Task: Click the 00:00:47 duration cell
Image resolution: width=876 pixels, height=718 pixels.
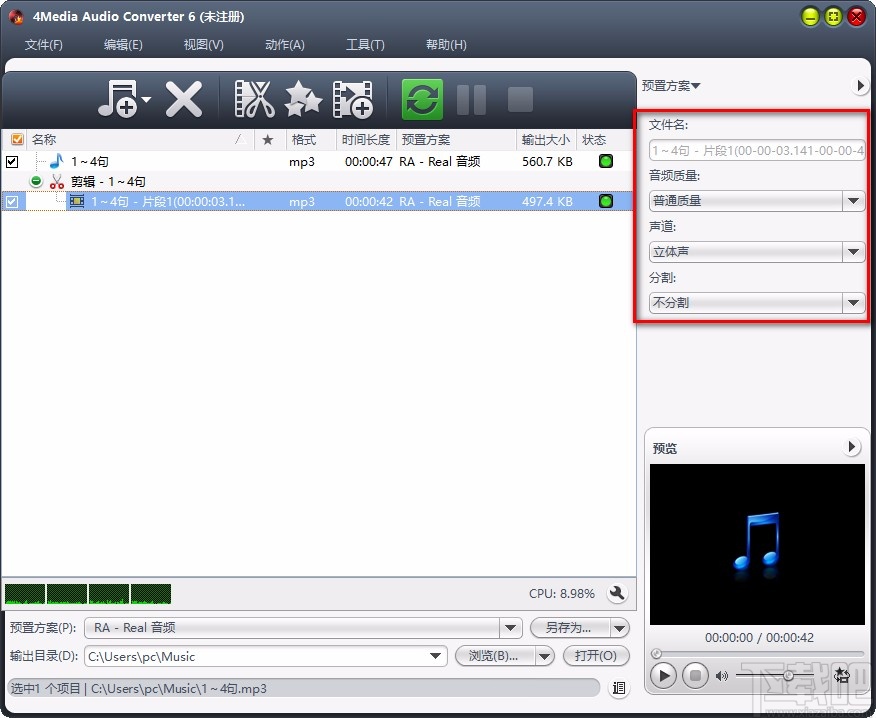Action: pos(368,162)
